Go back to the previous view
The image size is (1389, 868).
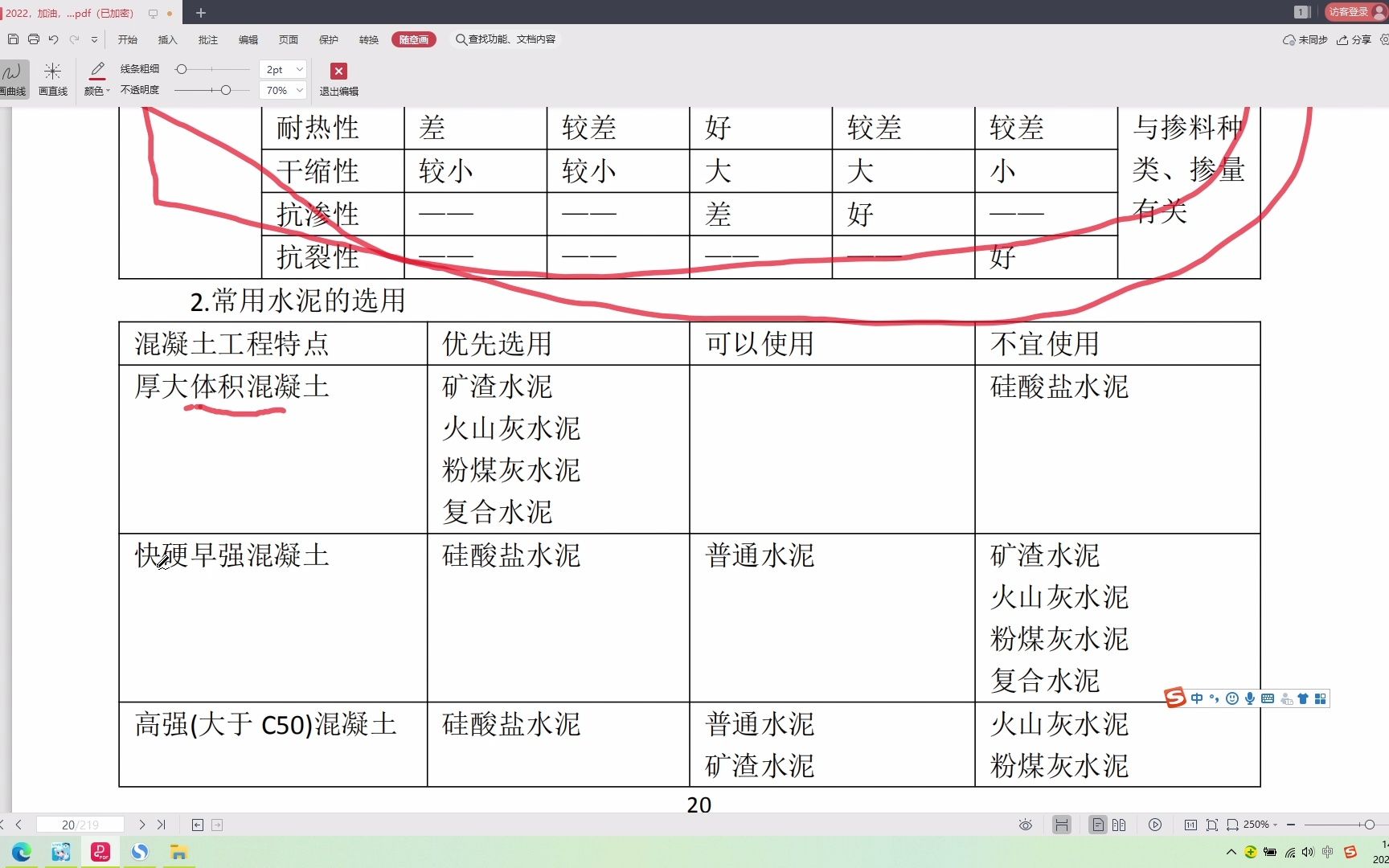198,825
